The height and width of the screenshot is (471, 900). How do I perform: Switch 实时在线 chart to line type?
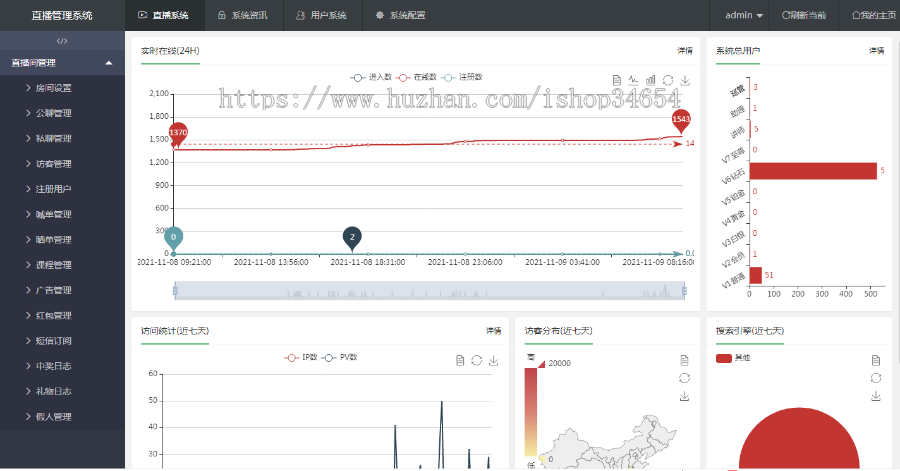633,80
